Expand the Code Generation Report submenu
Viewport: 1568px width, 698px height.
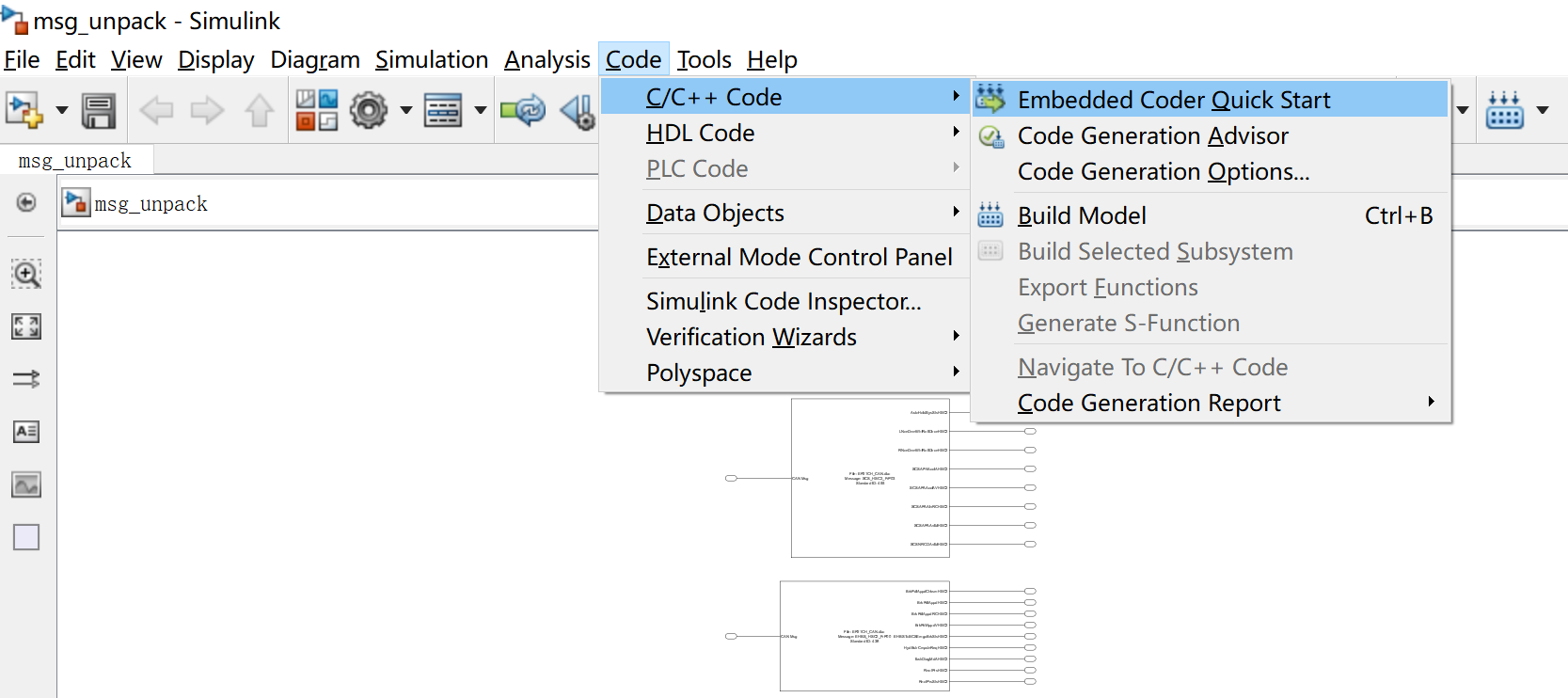(x=1211, y=403)
